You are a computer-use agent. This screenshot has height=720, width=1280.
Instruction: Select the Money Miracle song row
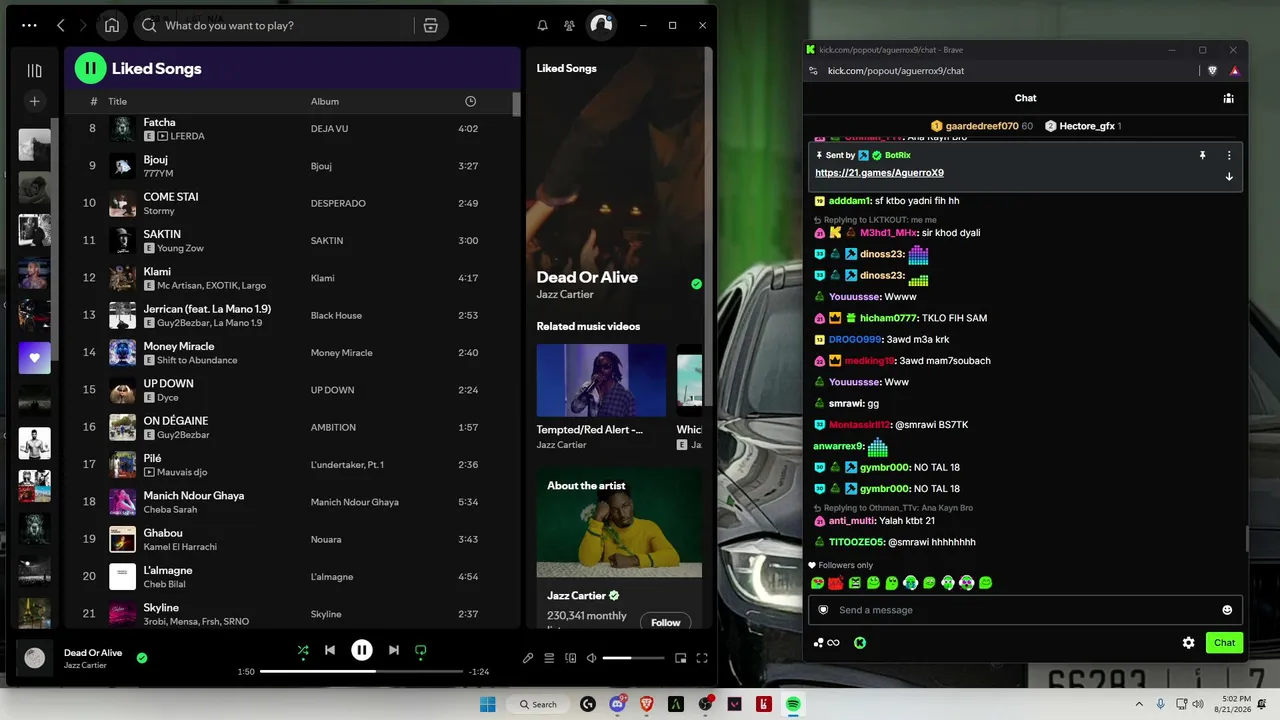293,353
